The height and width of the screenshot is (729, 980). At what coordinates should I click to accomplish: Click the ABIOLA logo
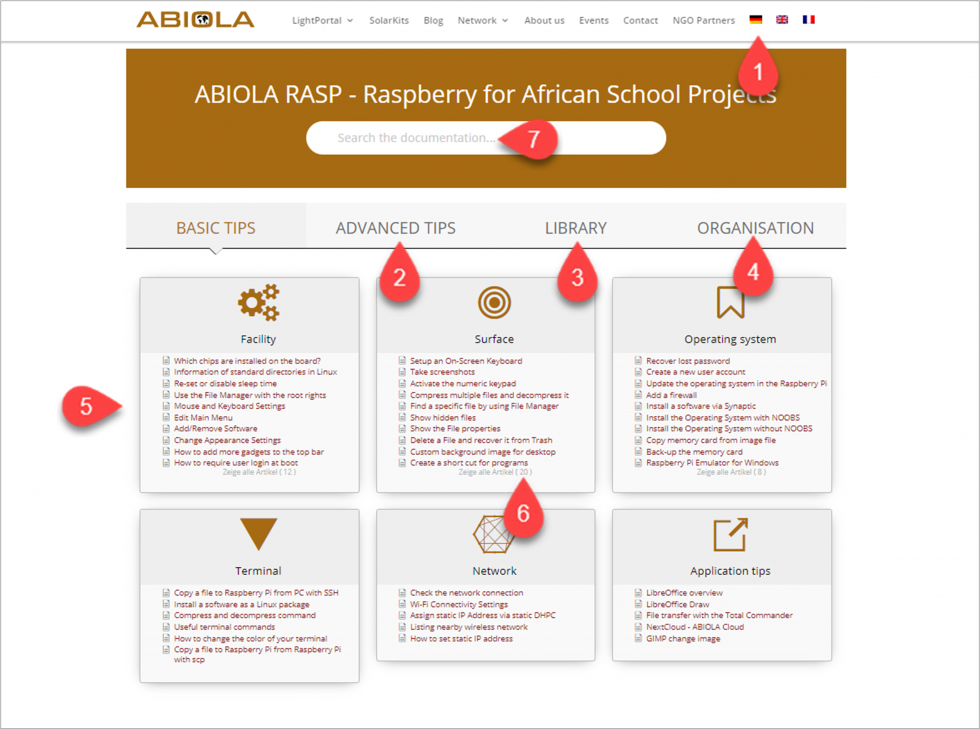[196, 20]
